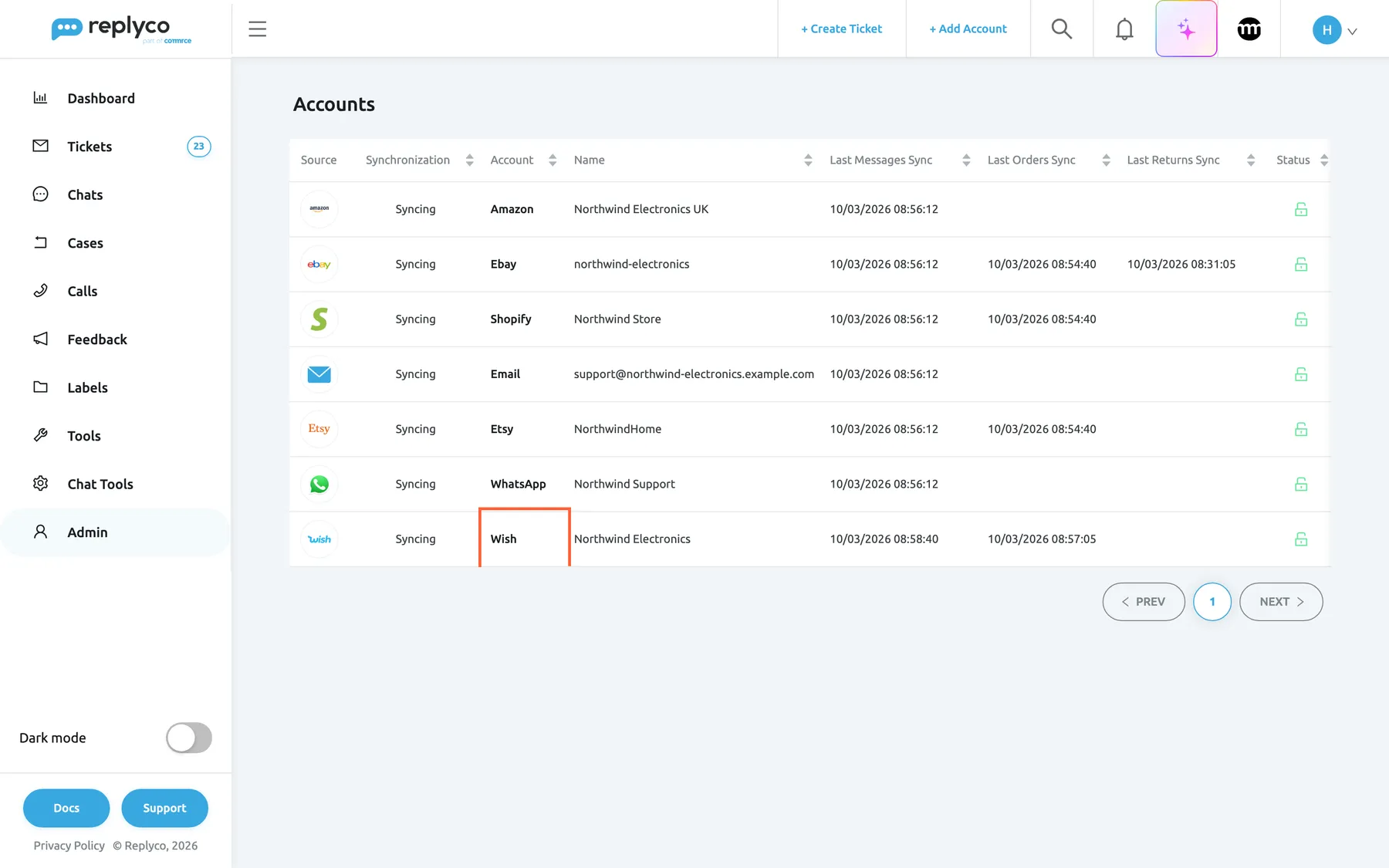Click the Email envelope source icon
This screenshot has width=1389, height=868.
pyautogui.click(x=319, y=374)
